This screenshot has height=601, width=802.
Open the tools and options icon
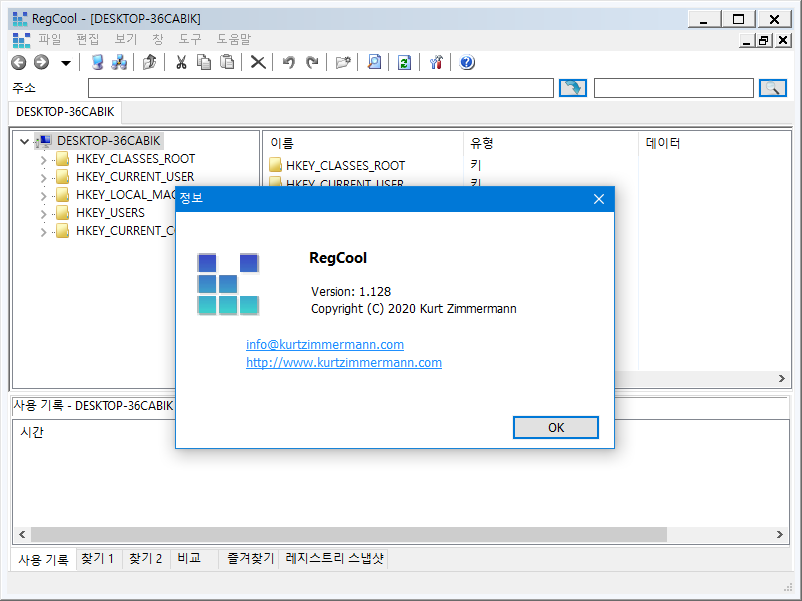(x=436, y=62)
